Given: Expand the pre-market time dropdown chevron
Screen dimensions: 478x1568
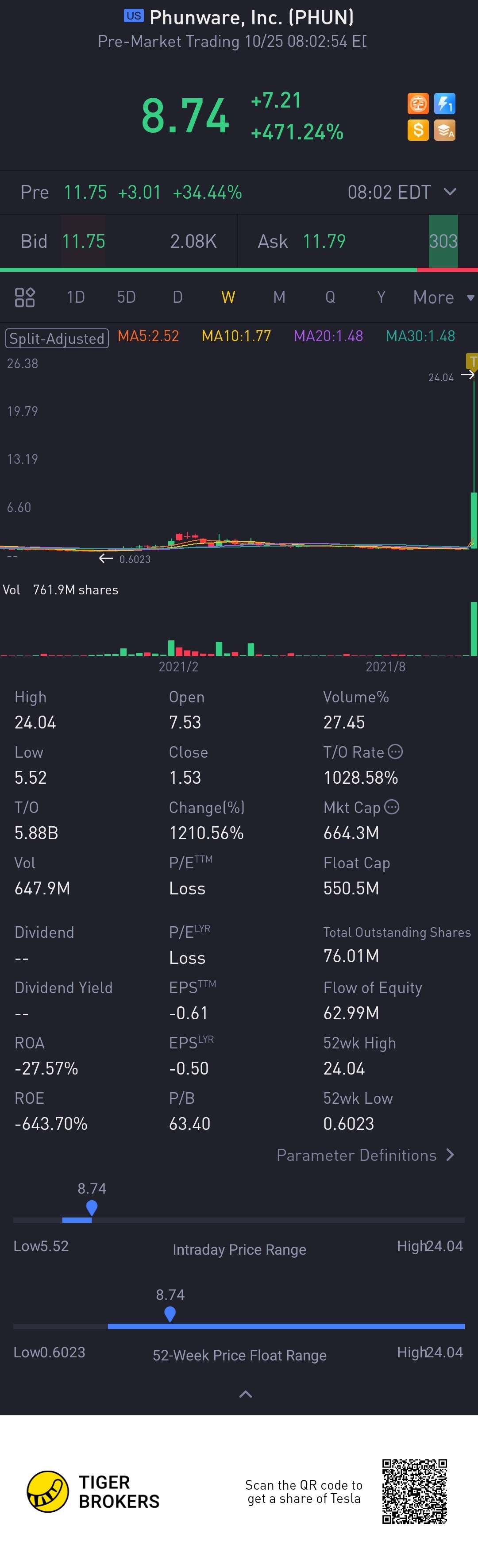Looking at the screenshot, I should (450, 192).
